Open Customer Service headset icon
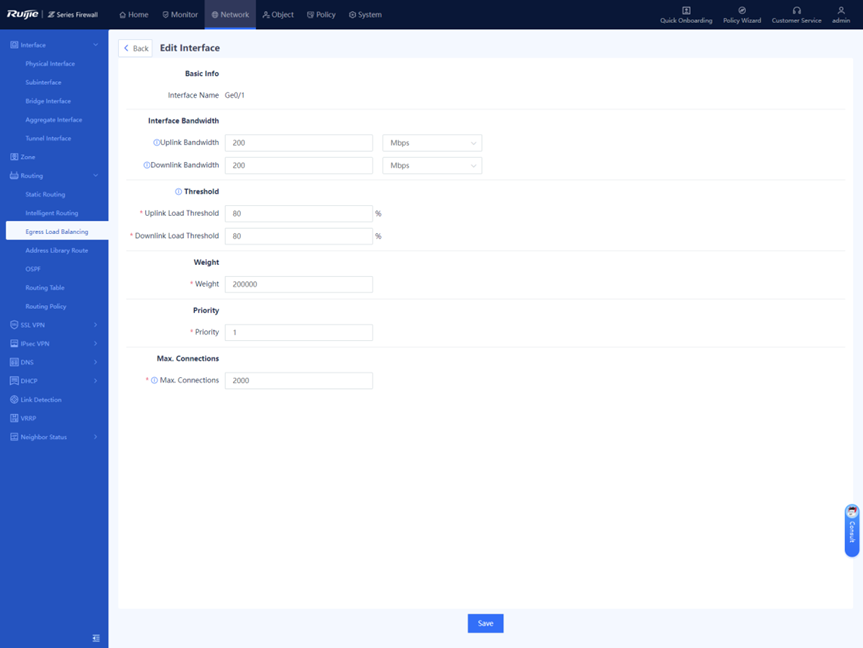Screen dimensions: 863x648 click(796, 11)
